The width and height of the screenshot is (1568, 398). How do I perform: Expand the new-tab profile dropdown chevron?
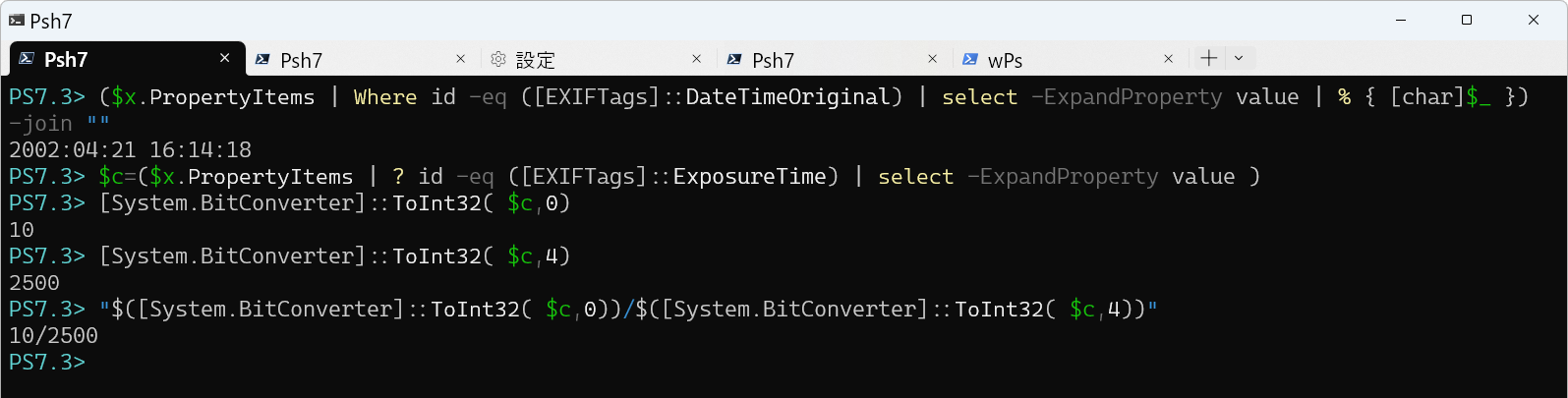[x=1239, y=58]
